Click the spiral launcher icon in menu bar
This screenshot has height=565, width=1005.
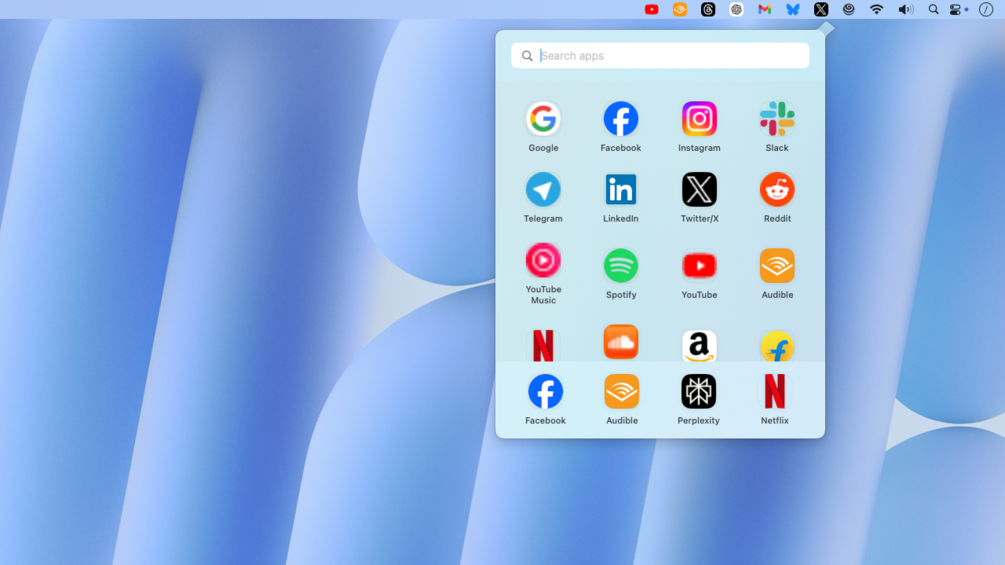coord(849,9)
